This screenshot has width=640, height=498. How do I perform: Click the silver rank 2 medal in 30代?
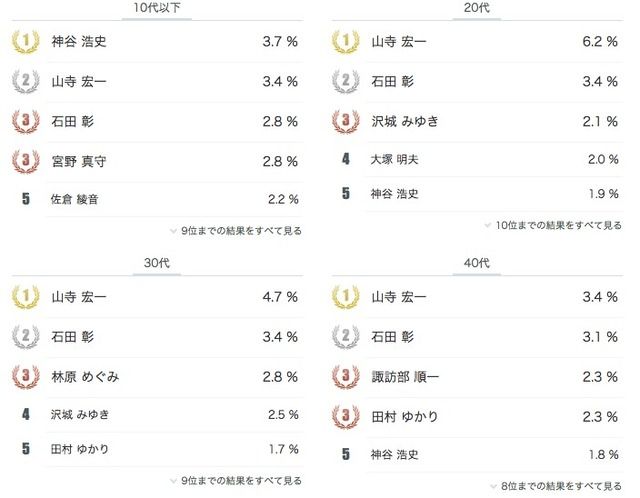point(25,337)
